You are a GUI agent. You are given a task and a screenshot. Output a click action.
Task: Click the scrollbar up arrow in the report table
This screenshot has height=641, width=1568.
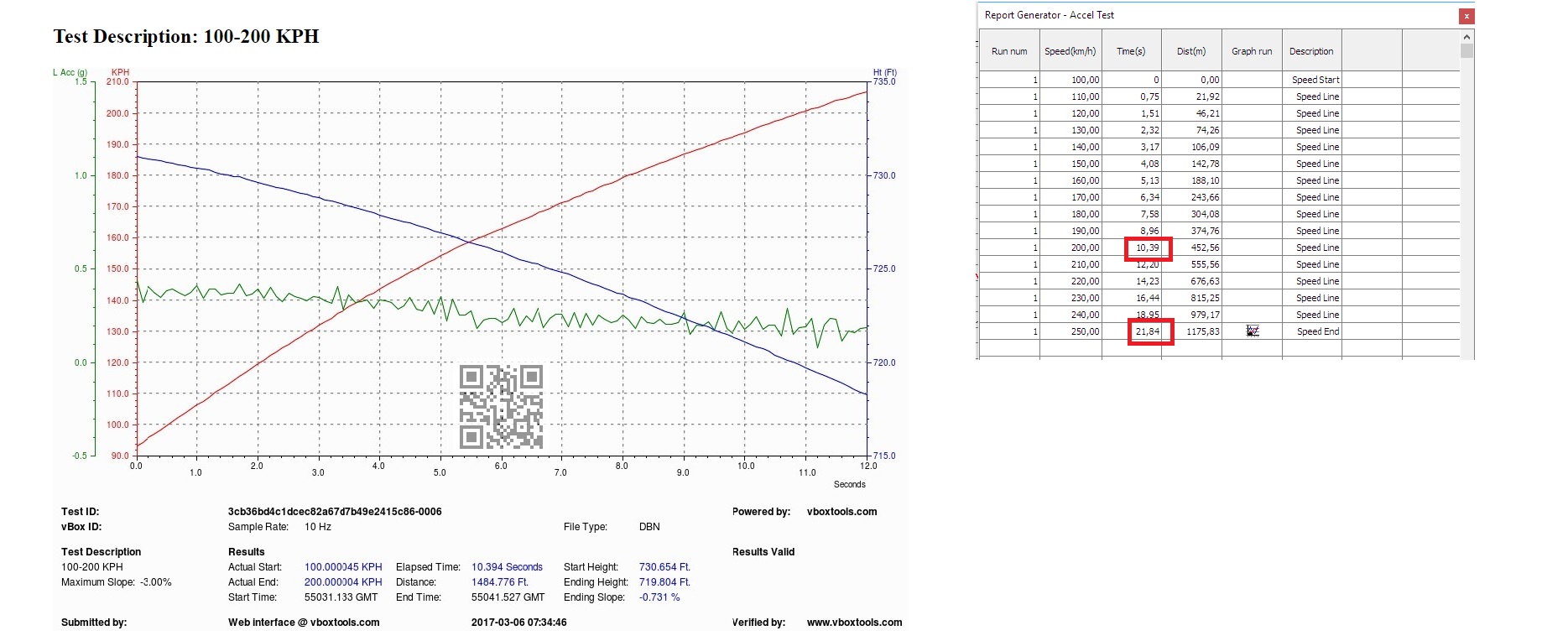coord(1466,37)
